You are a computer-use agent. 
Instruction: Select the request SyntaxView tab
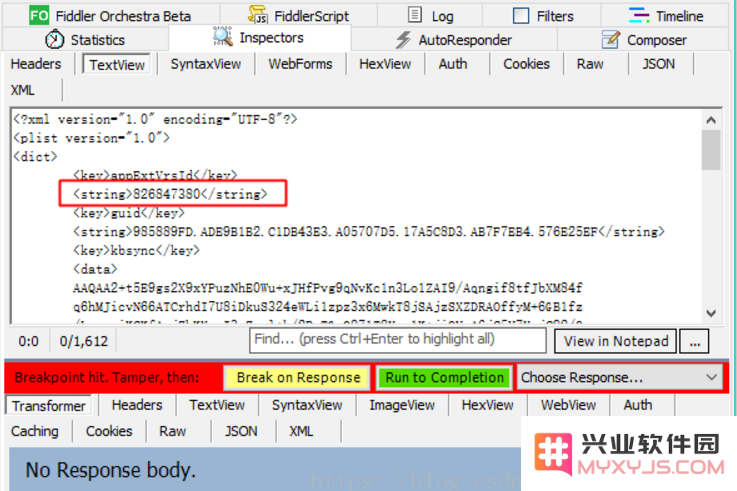coord(206,64)
